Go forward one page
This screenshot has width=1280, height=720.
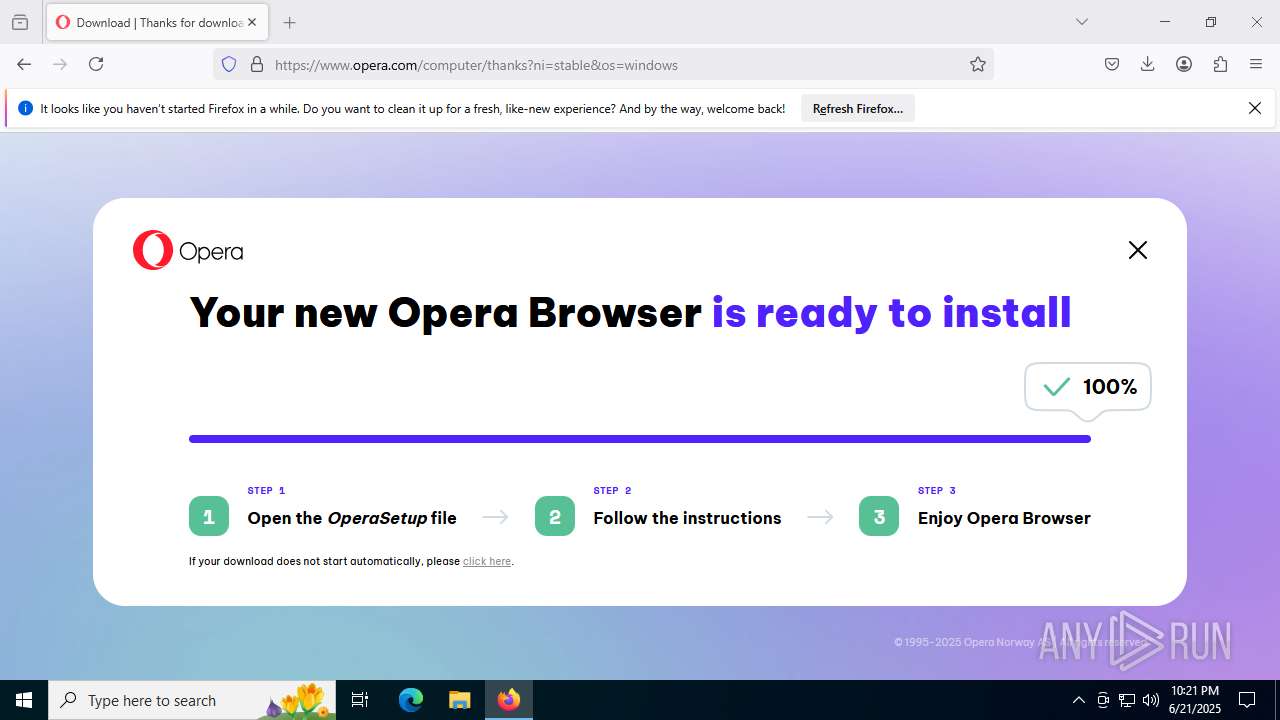(x=60, y=64)
